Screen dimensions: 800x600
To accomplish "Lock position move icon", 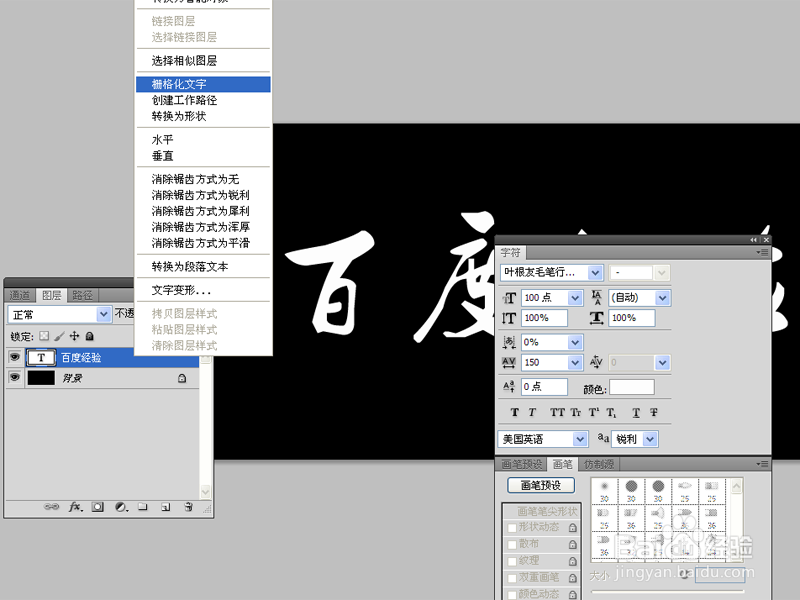I will 74,336.
